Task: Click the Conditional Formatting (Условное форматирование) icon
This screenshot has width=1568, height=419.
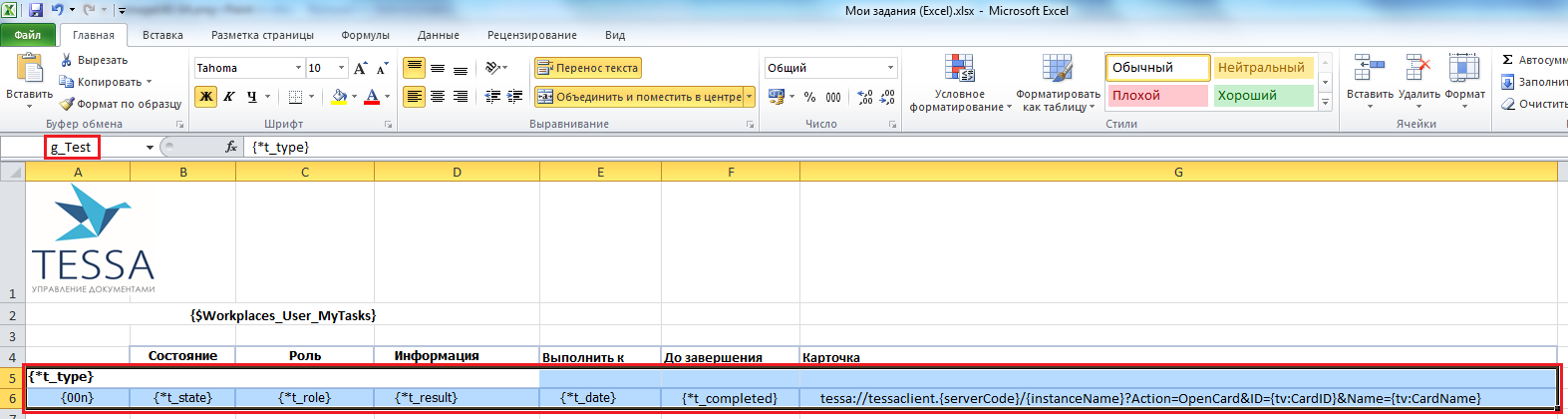Action: tap(959, 70)
